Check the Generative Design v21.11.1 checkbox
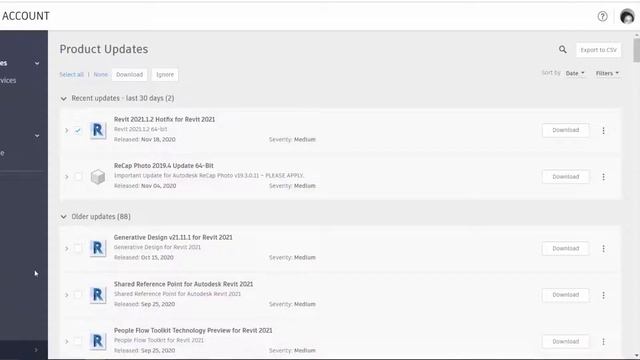The height and width of the screenshot is (360, 640). [x=78, y=249]
